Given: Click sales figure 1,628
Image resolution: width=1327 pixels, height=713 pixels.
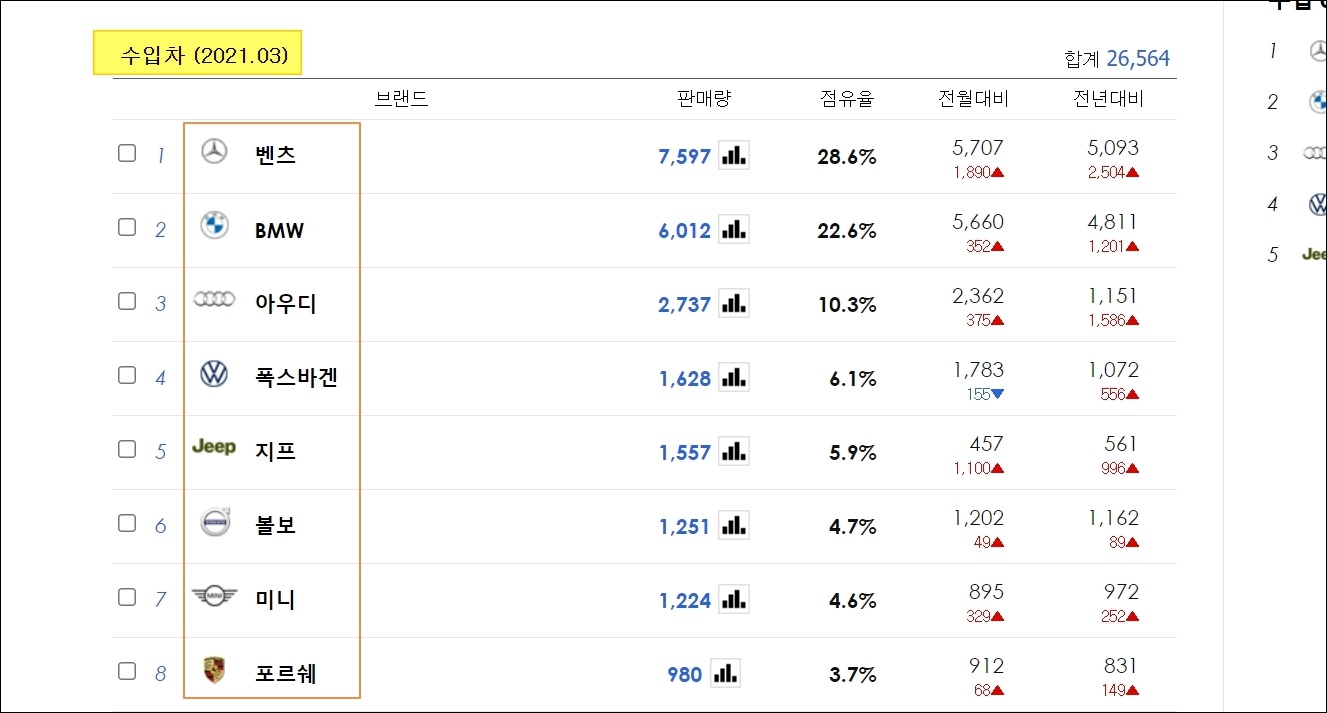Looking at the screenshot, I should click(x=684, y=379).
